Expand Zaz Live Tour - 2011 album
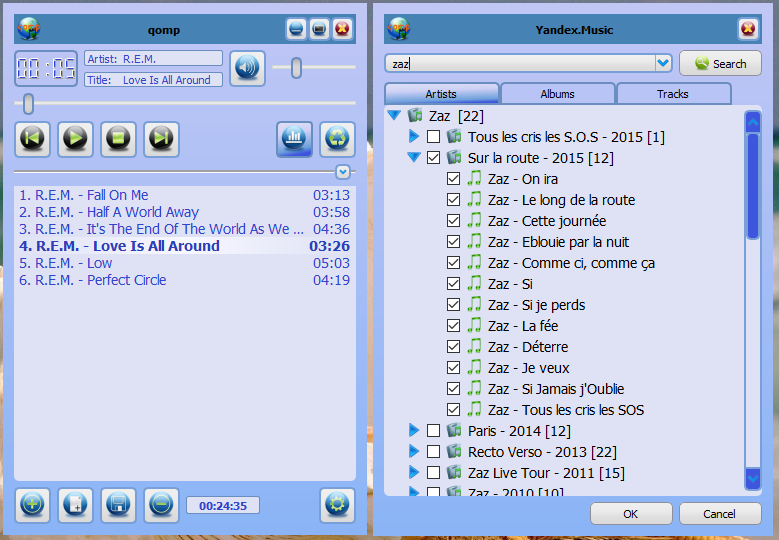 click(x=413, y=472)
